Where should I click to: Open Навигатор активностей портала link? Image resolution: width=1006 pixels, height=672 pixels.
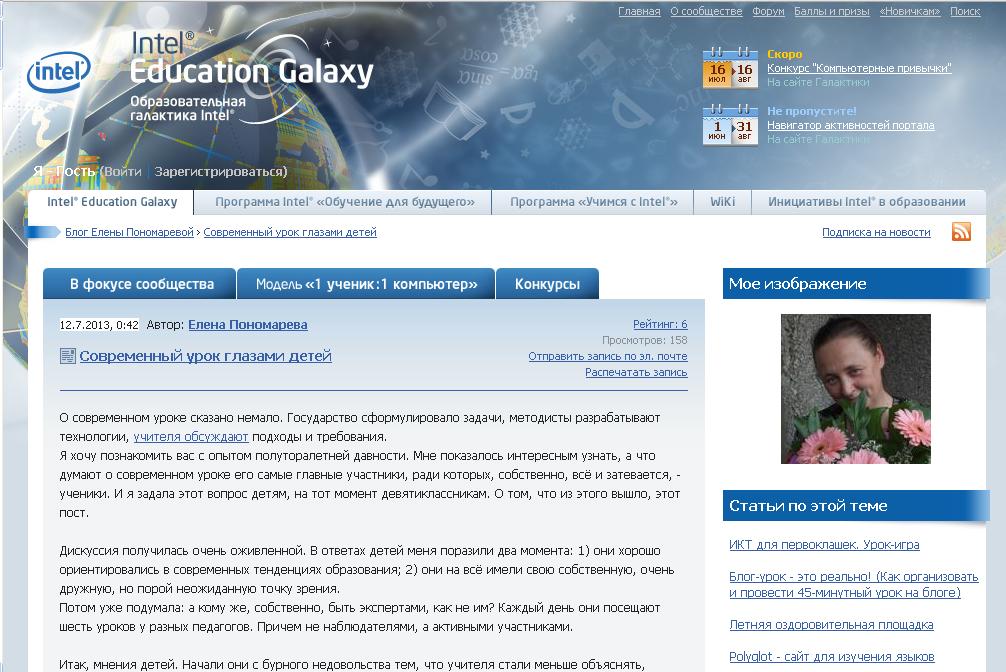tap(851, 125)
